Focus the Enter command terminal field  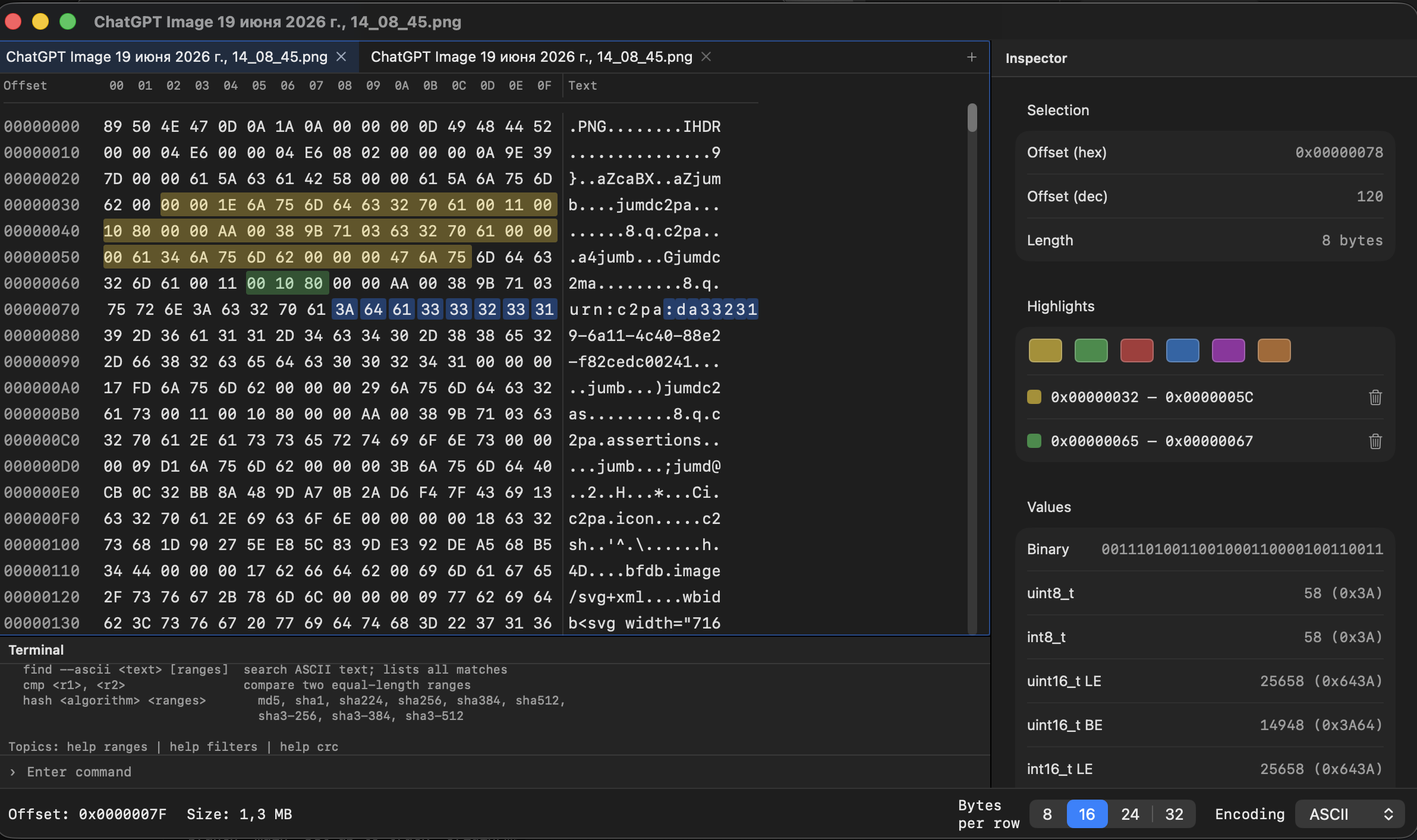(495, 772)
